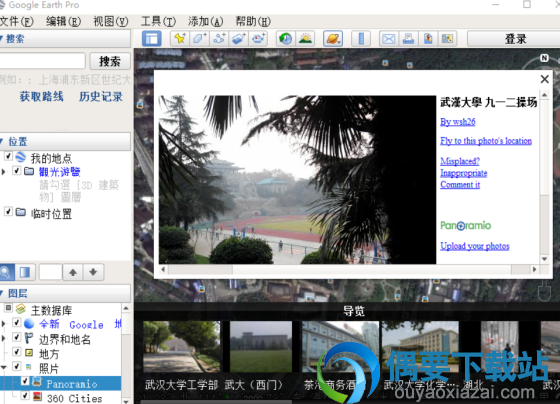
Task: Show historical imagery clock icon
Action: pos(285,39)
